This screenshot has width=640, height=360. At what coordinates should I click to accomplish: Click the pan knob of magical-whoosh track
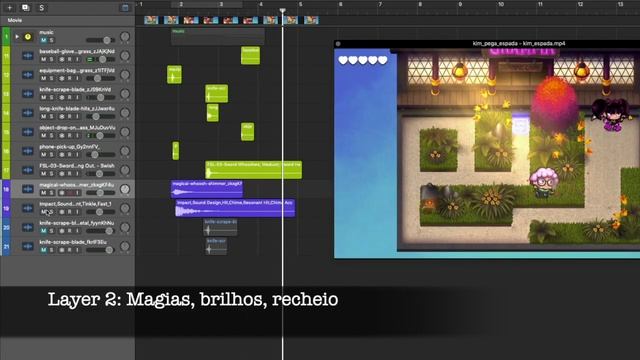pos(125,189)
